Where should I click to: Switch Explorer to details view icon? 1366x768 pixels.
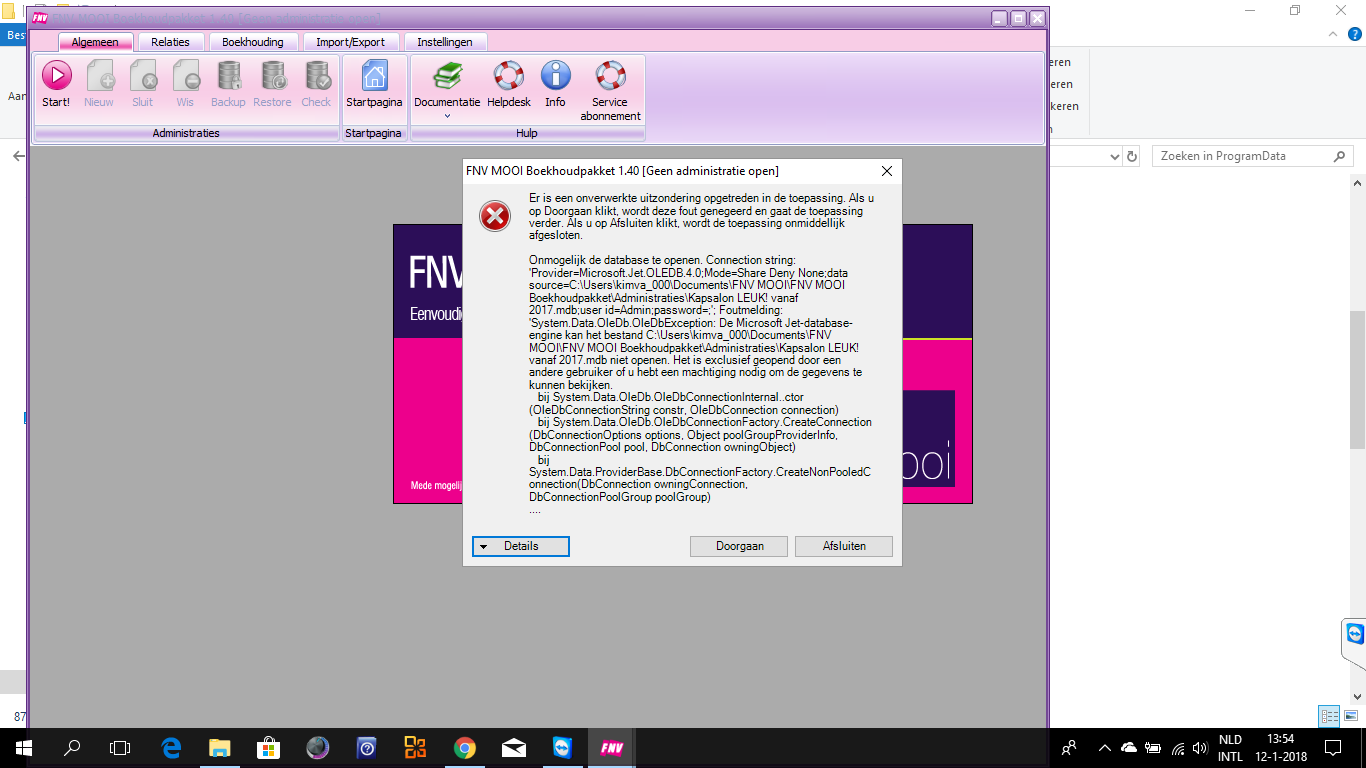[x=1329, y=716]
